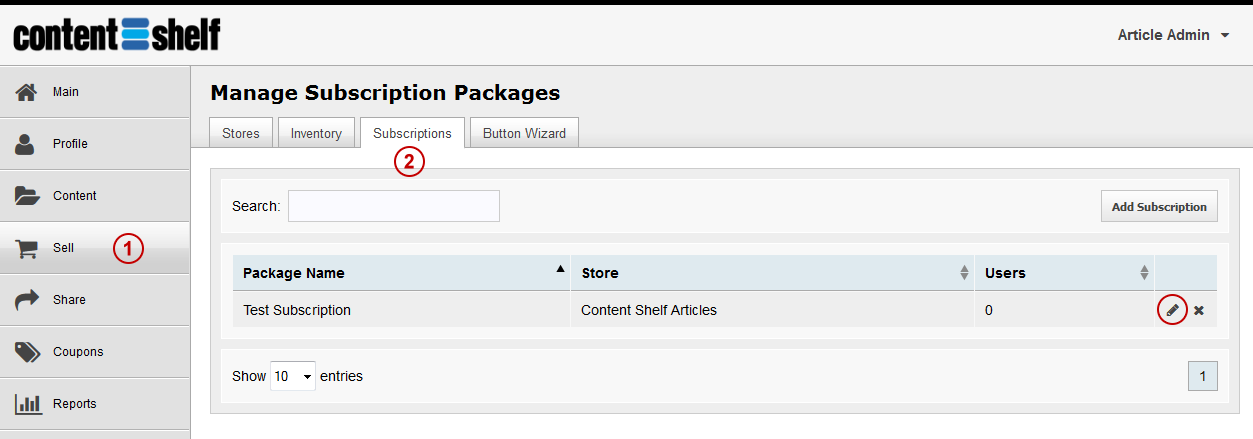Open Coupons via the tags icon

tap(27, 352)
